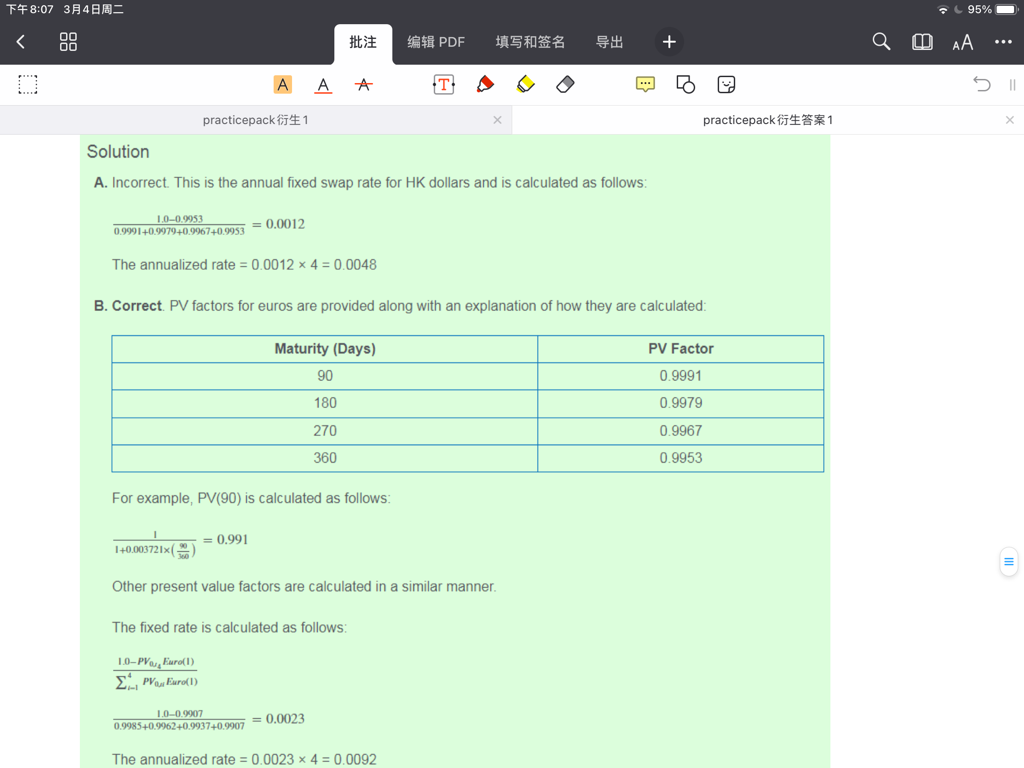
Task: Collapse the toolbar using double-bar handle
Action: 1012,85
